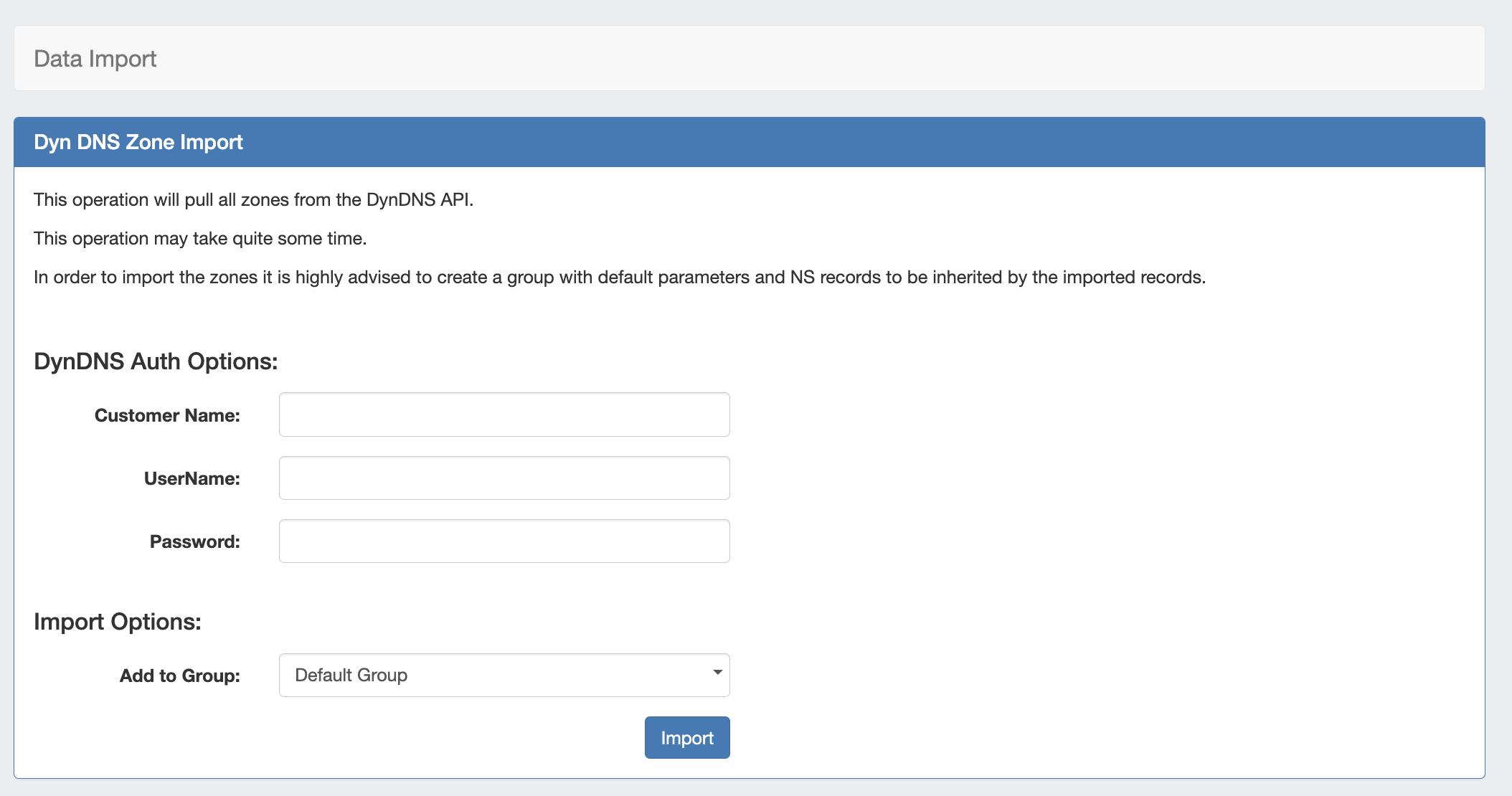The height and width of the screenshot is (796, 1512).
Task: Open the Add to Group dropdown
Action: [504, 675]
